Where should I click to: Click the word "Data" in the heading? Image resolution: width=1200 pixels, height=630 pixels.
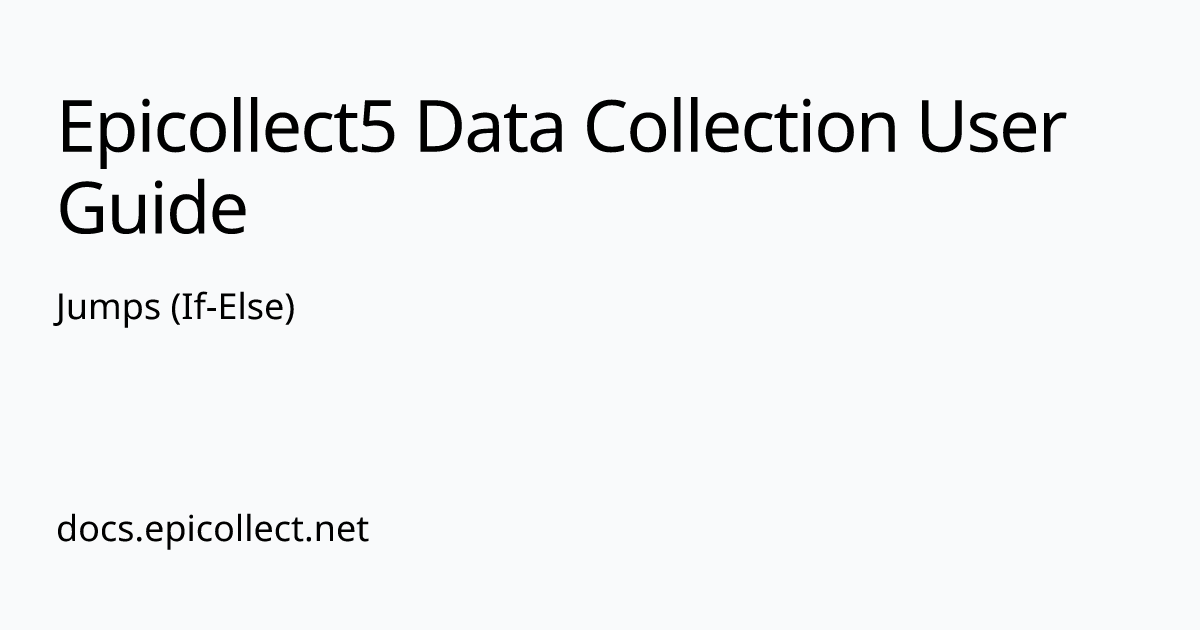click(x=489, y=130)
